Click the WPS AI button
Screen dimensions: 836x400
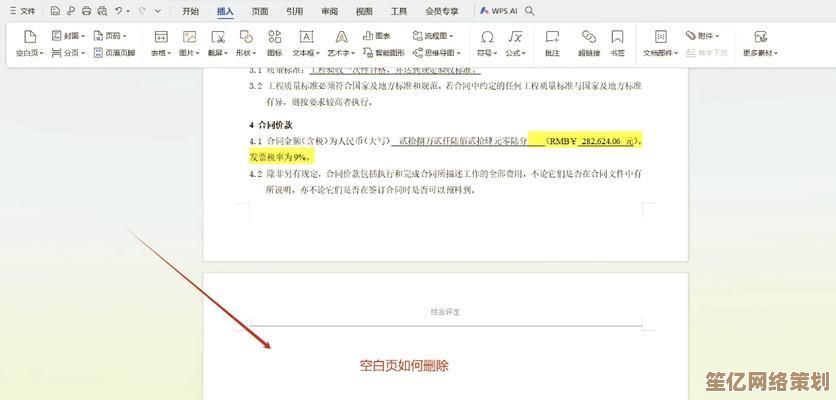(x=497, y=11)
